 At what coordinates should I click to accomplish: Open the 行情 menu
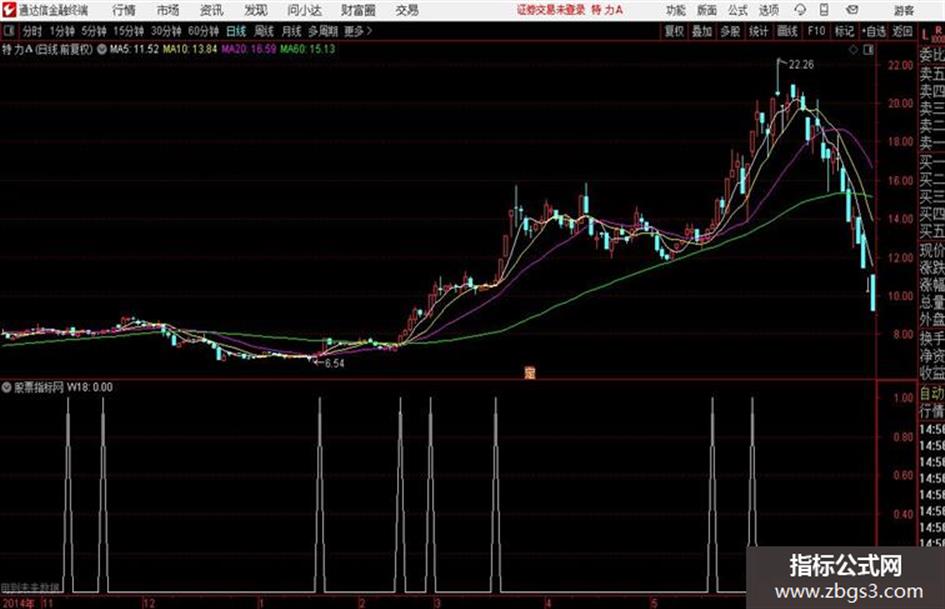click(x=124, y=10)
